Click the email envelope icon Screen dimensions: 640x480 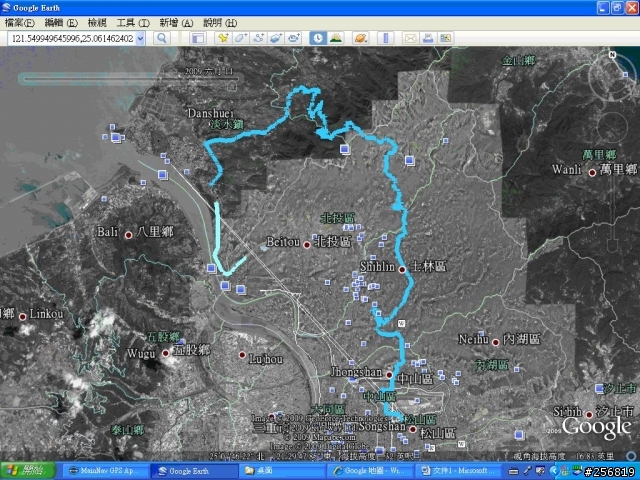pyautogui.click(x=410, y=38)
